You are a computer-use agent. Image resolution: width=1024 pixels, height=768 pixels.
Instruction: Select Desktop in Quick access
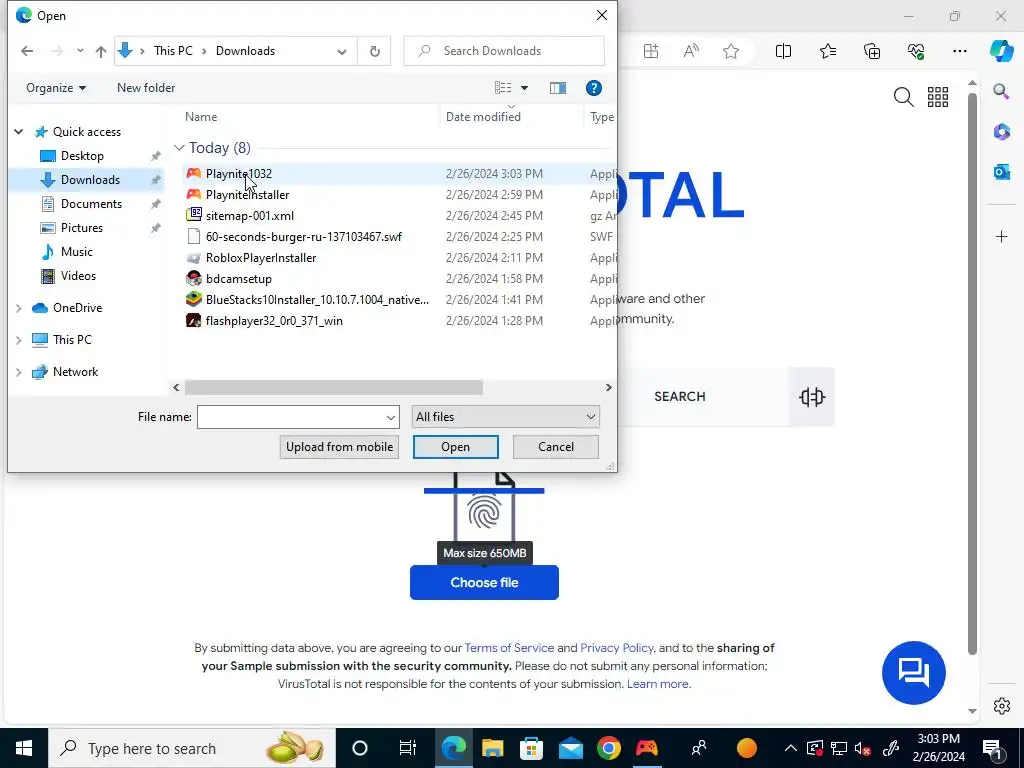(82, 156)
